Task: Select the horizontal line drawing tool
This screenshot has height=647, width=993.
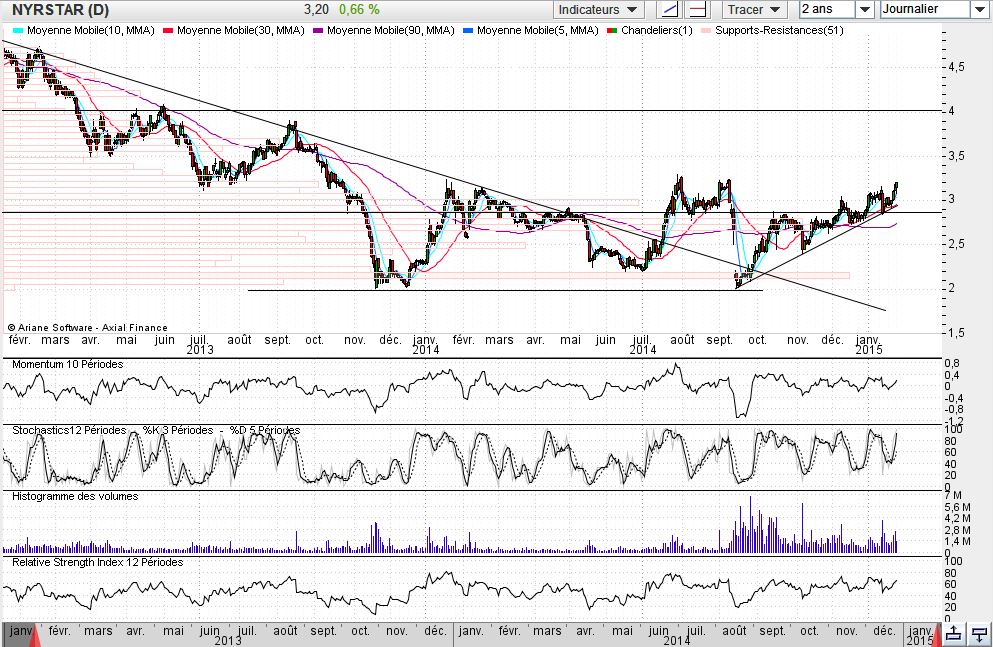Action: click(x=697, y=10)
